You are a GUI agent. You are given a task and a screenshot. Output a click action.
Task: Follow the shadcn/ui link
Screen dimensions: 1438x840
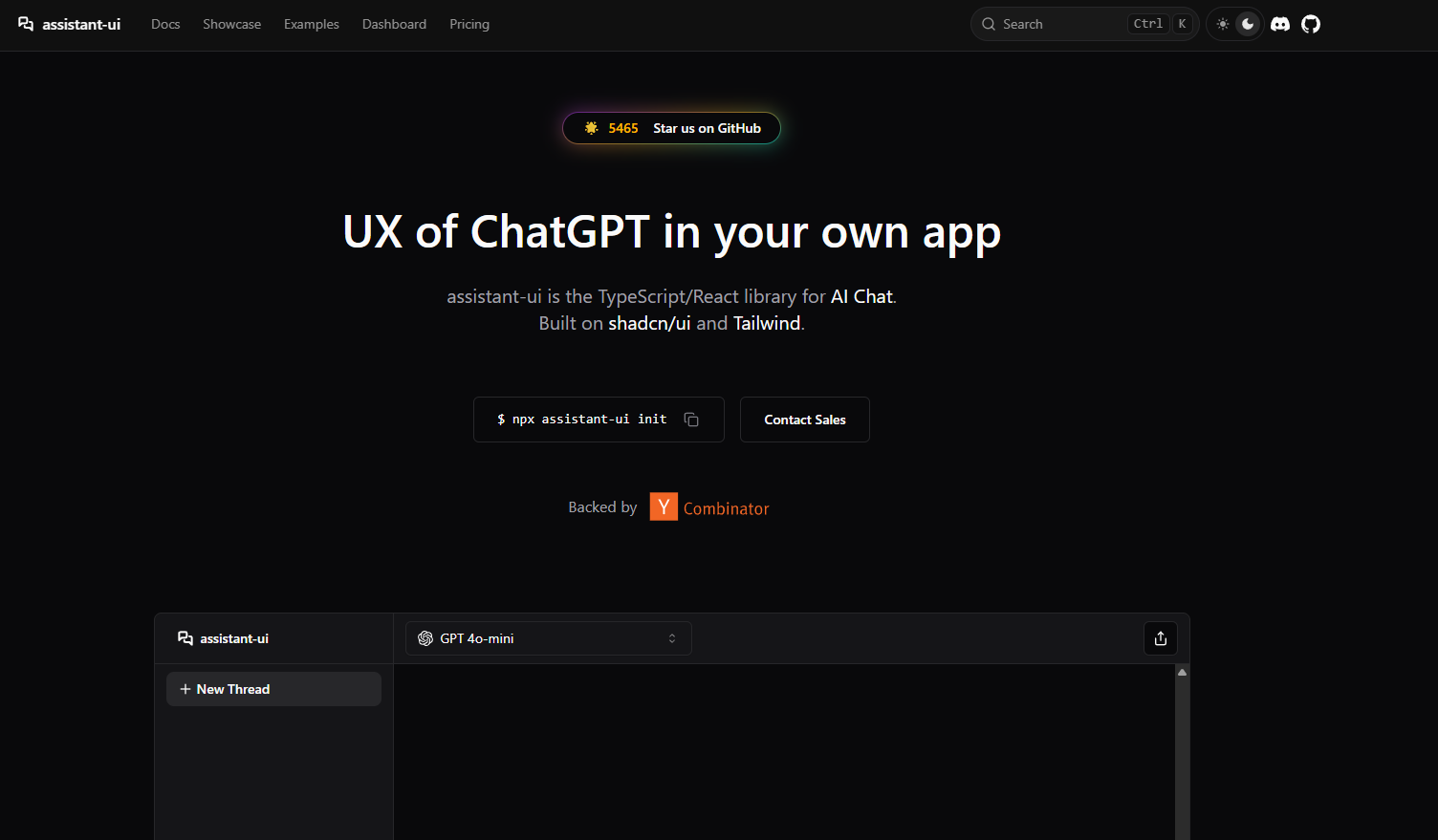pos(649,323)
